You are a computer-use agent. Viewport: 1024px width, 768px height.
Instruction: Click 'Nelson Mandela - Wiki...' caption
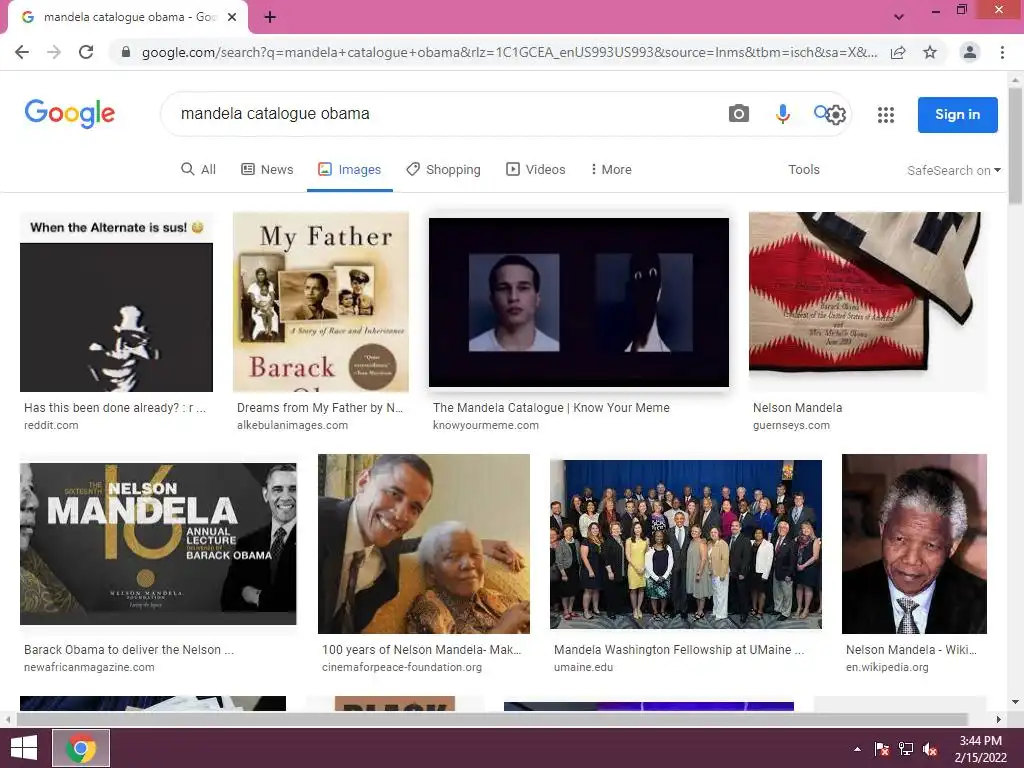point(911,650)
